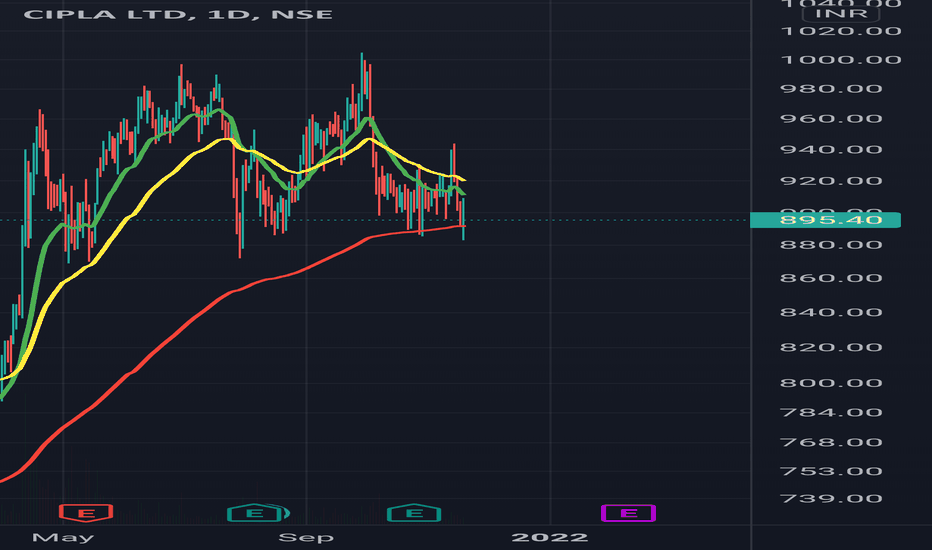Click the 768.00 price axis label
The height and width of the screenshot is (550, 932).
pyautogui.click(x=832, y=442)
